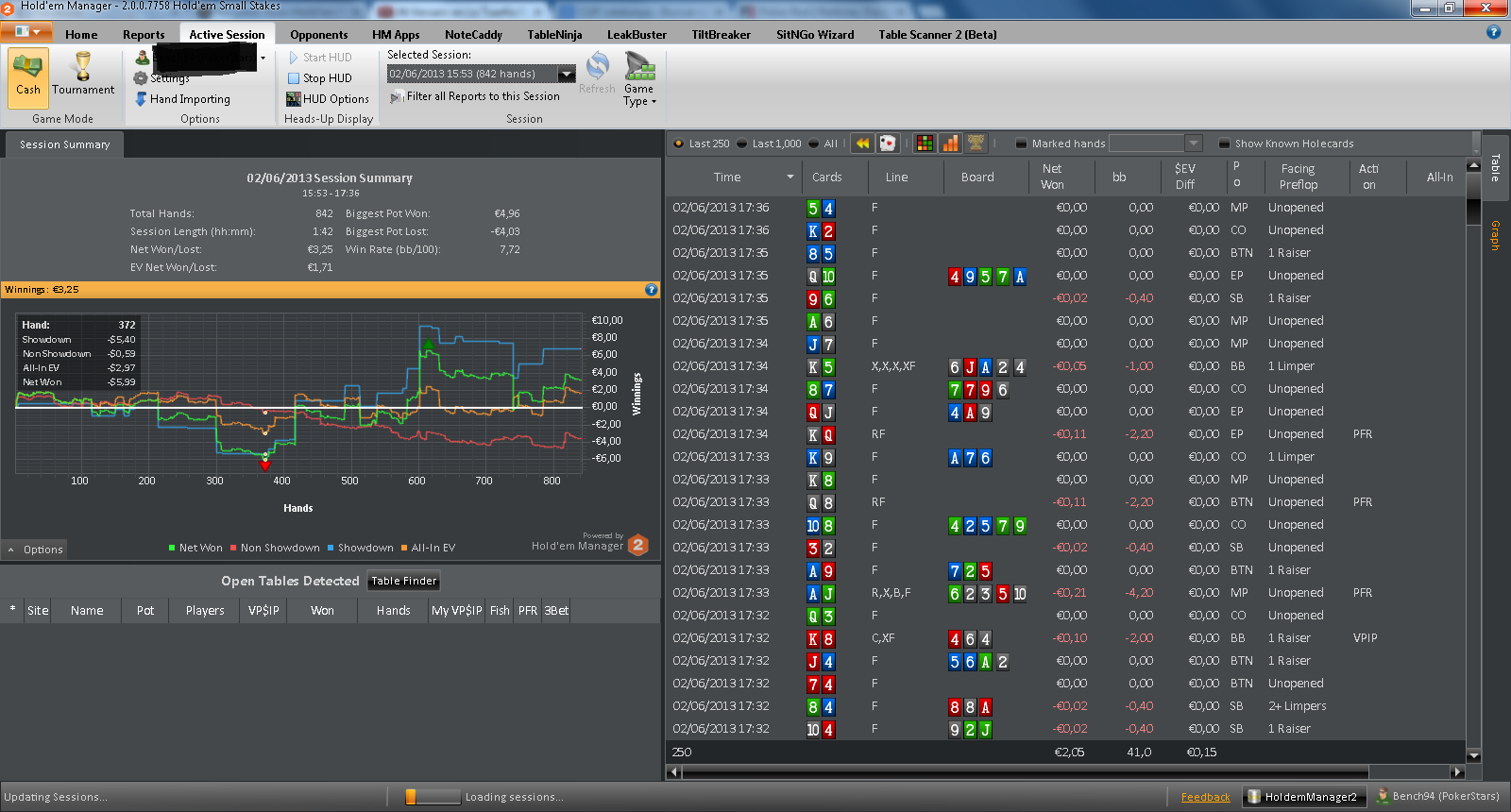The image size is (1511, 812).
Task: Click Bench94 (PokerStars) status item
Action: (1438, 796)
